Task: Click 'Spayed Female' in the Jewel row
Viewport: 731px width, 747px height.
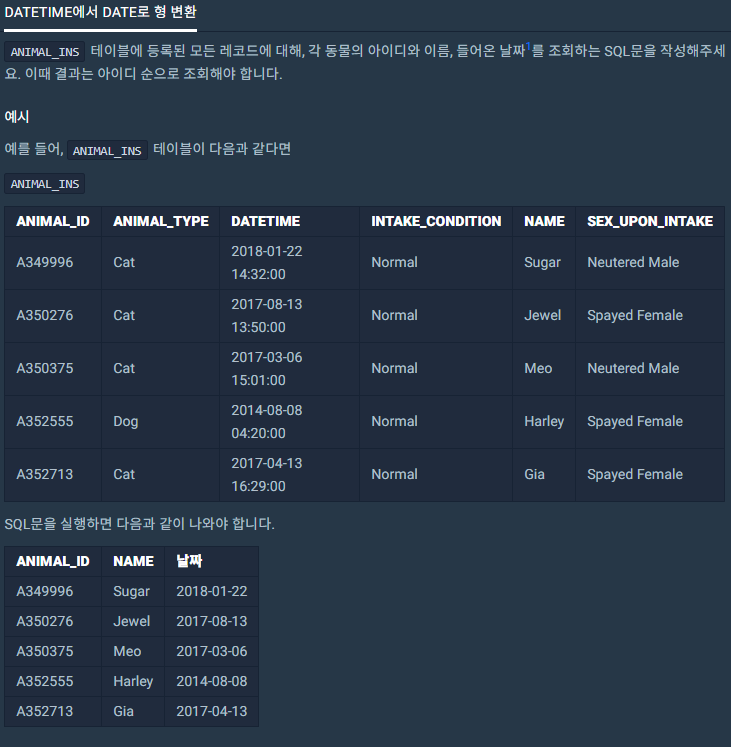Action: [635, 316]
